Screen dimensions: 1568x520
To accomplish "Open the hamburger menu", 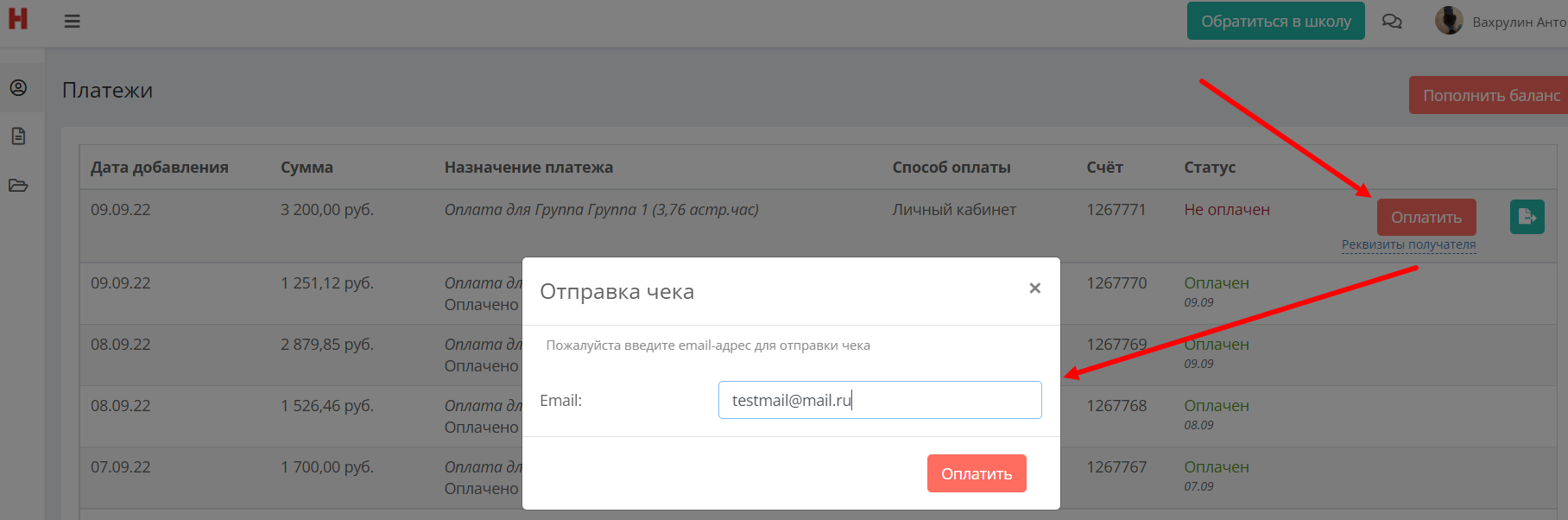I will tap(73, 21).
